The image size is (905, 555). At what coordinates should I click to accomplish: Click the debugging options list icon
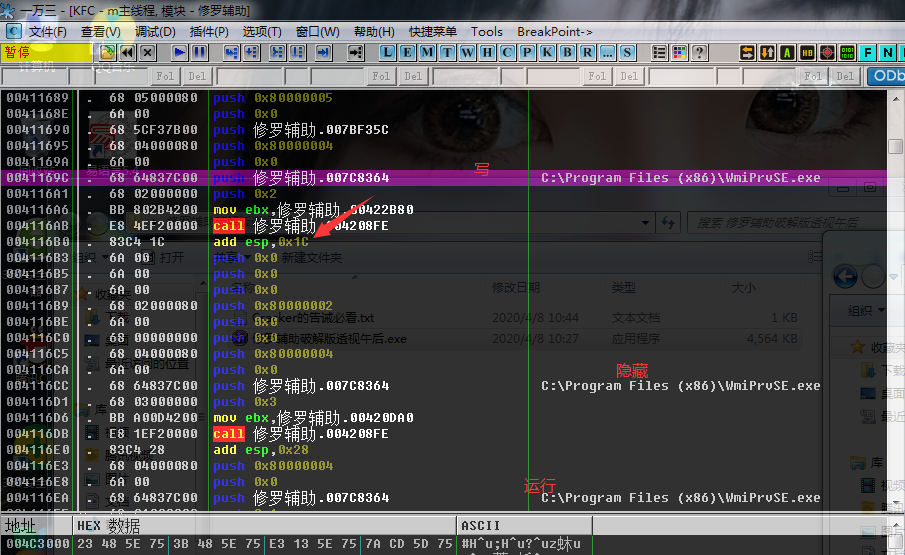click(x=659, y=53)
